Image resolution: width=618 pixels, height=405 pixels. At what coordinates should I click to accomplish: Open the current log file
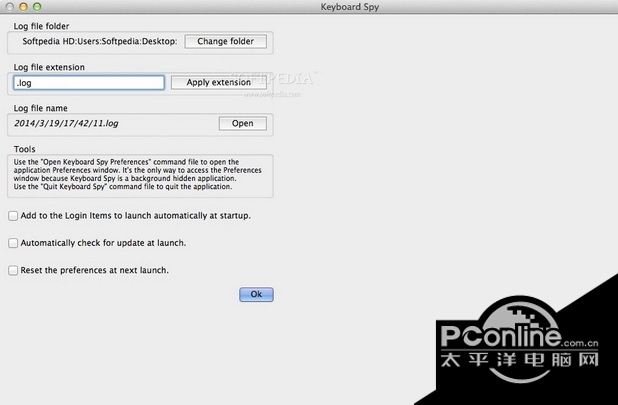tap(242, 123)
